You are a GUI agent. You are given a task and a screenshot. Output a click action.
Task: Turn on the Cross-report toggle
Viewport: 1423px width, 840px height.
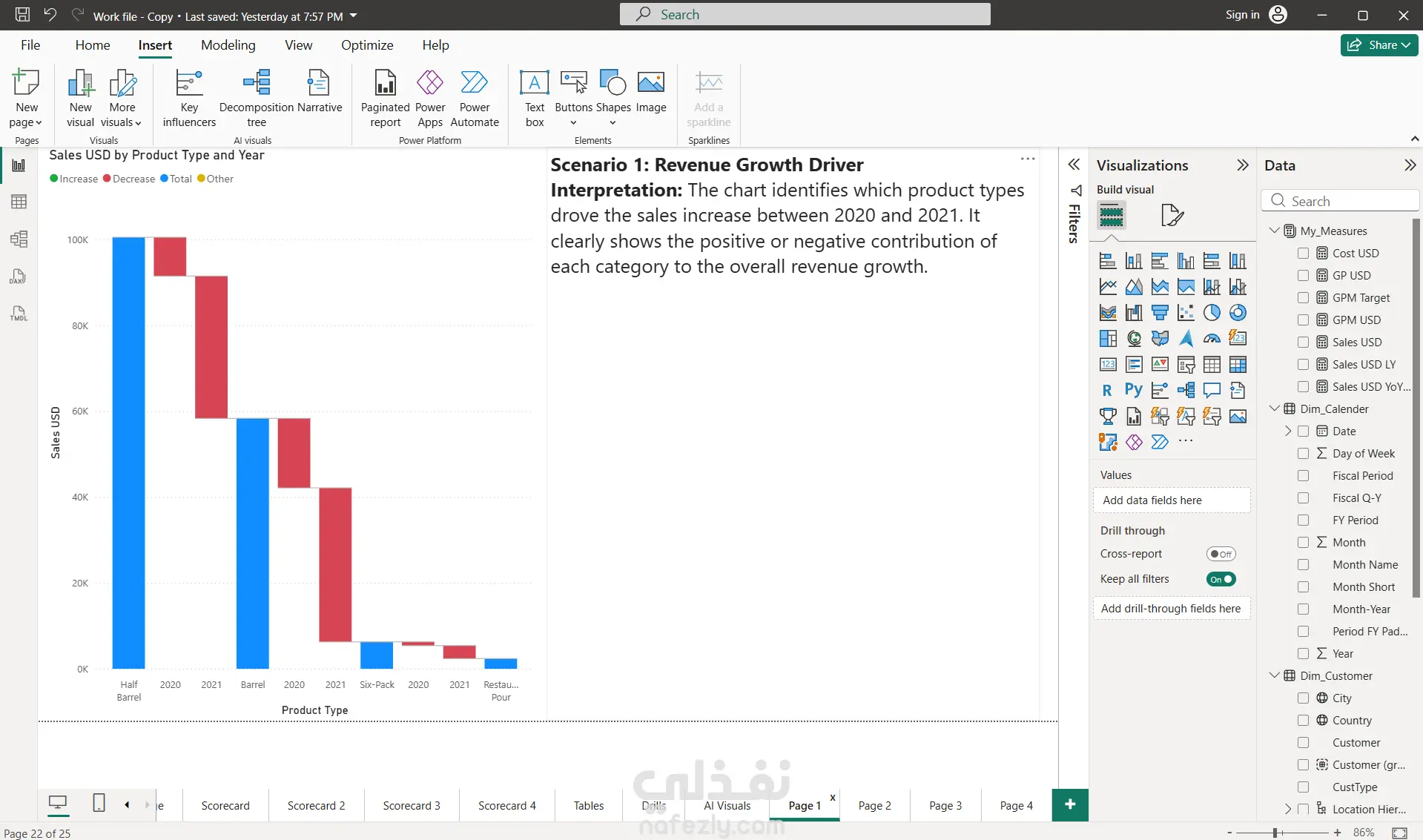1221,554
